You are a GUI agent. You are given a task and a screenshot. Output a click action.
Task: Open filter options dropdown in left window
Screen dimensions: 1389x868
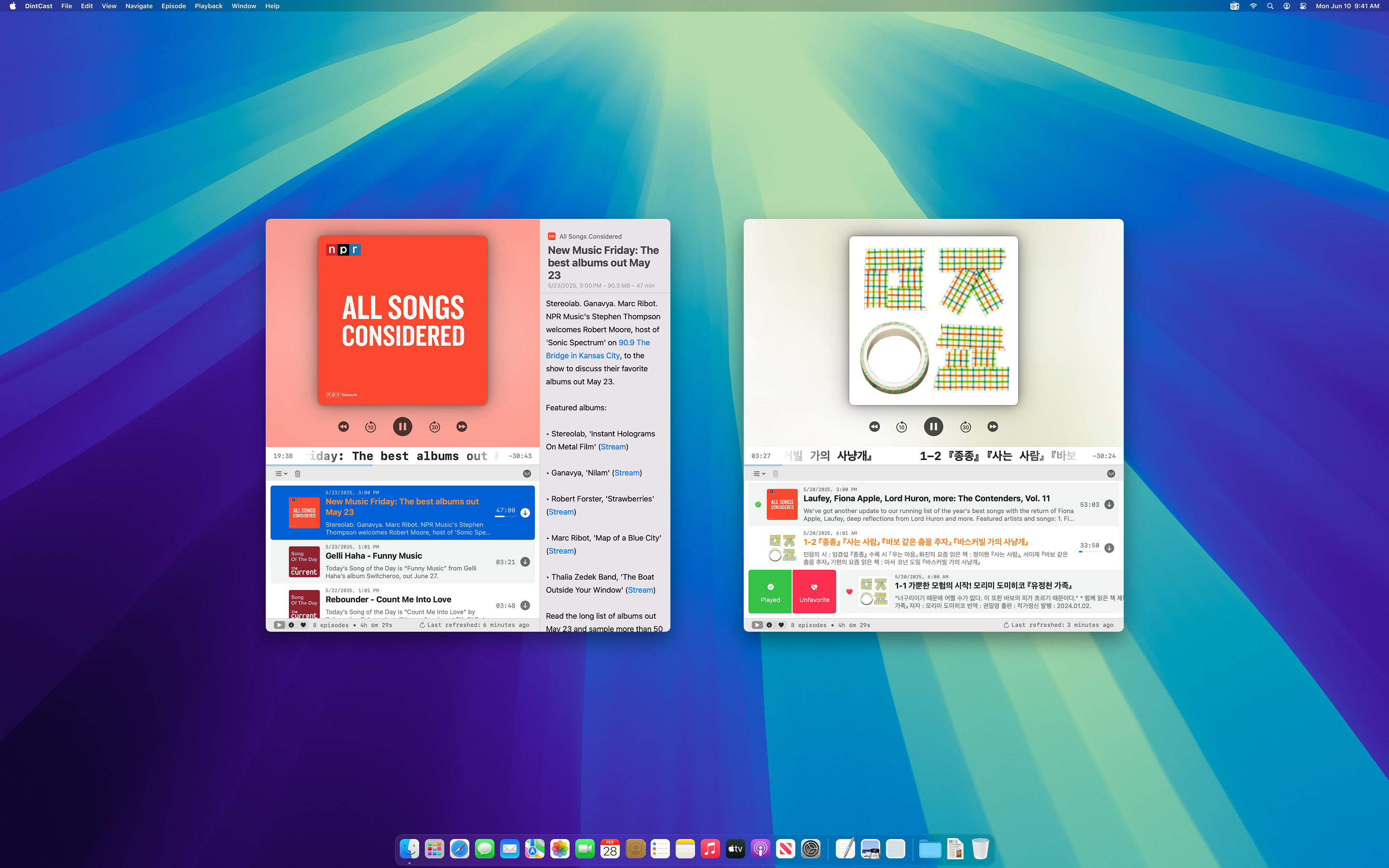coord(281,474)
